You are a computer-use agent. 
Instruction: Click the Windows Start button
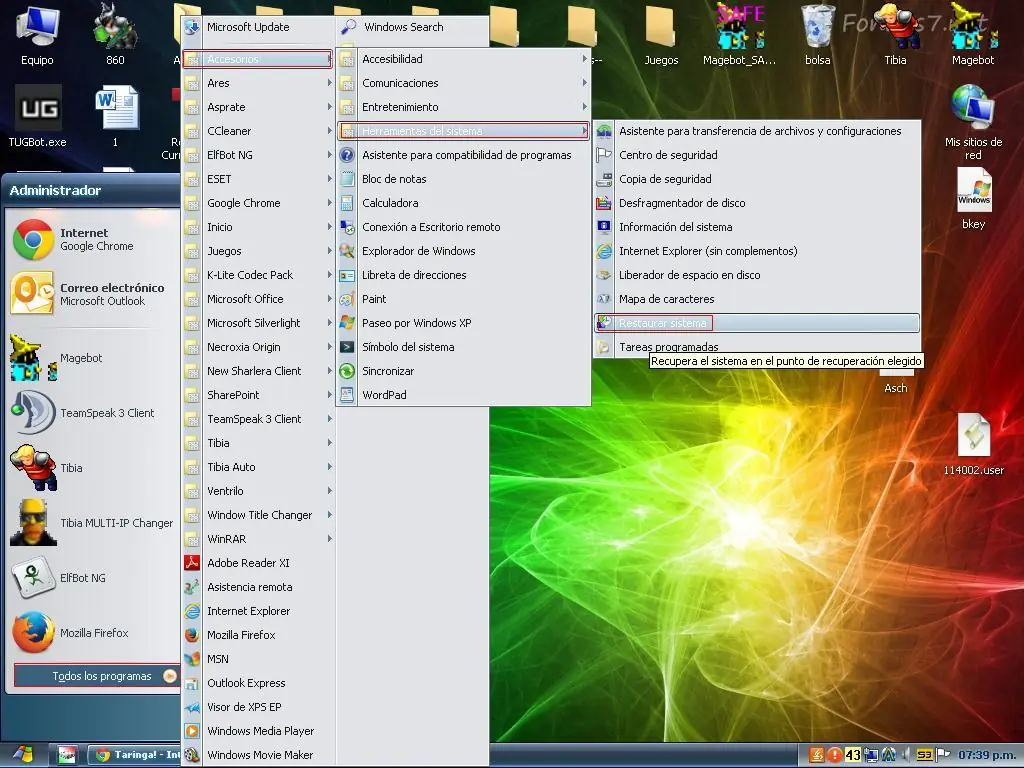(x=22, y=754)
